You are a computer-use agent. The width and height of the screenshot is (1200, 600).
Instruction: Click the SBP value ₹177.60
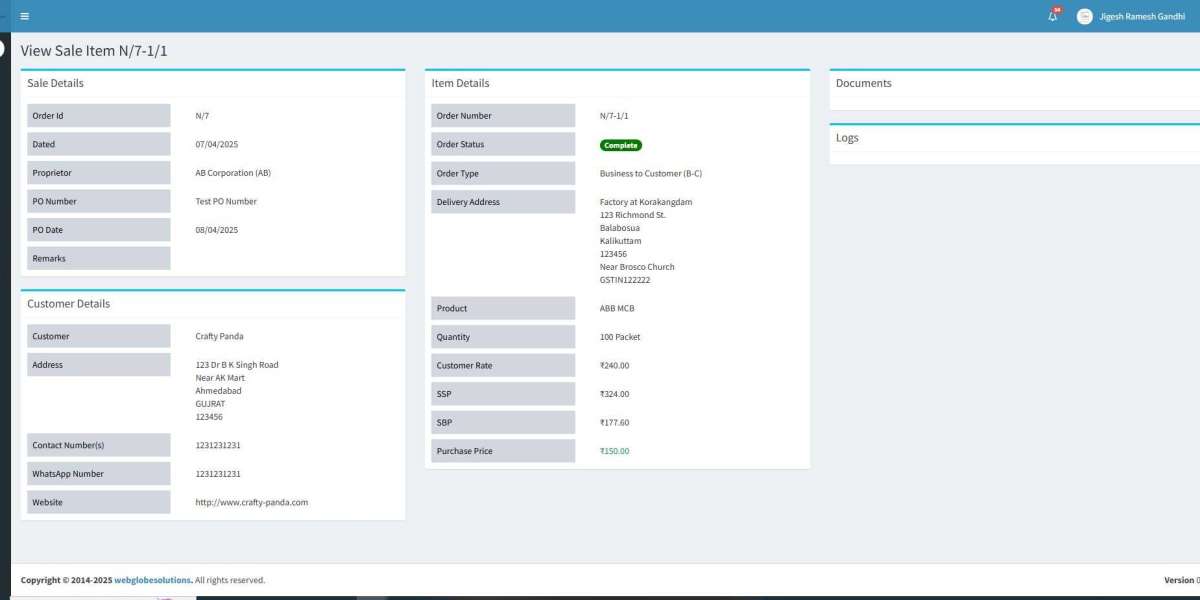point(614,422)
